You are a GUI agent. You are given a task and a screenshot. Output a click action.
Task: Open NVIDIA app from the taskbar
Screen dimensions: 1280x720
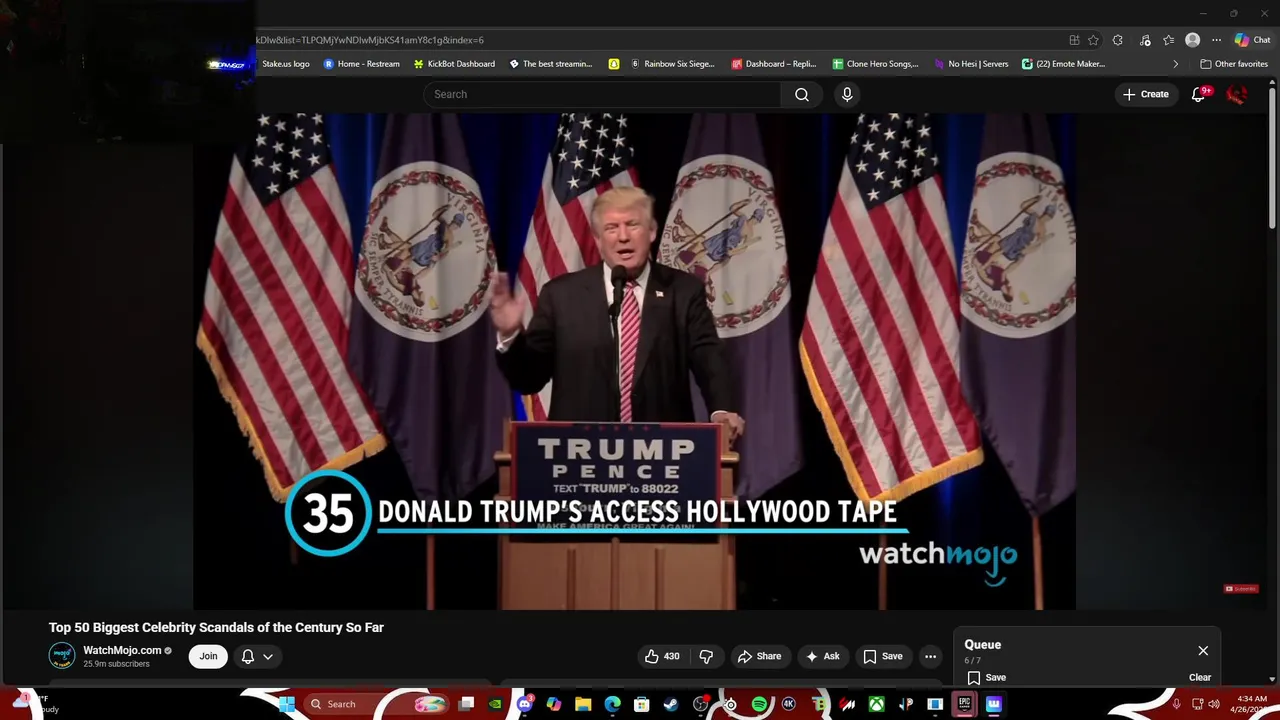click(495, 704)
